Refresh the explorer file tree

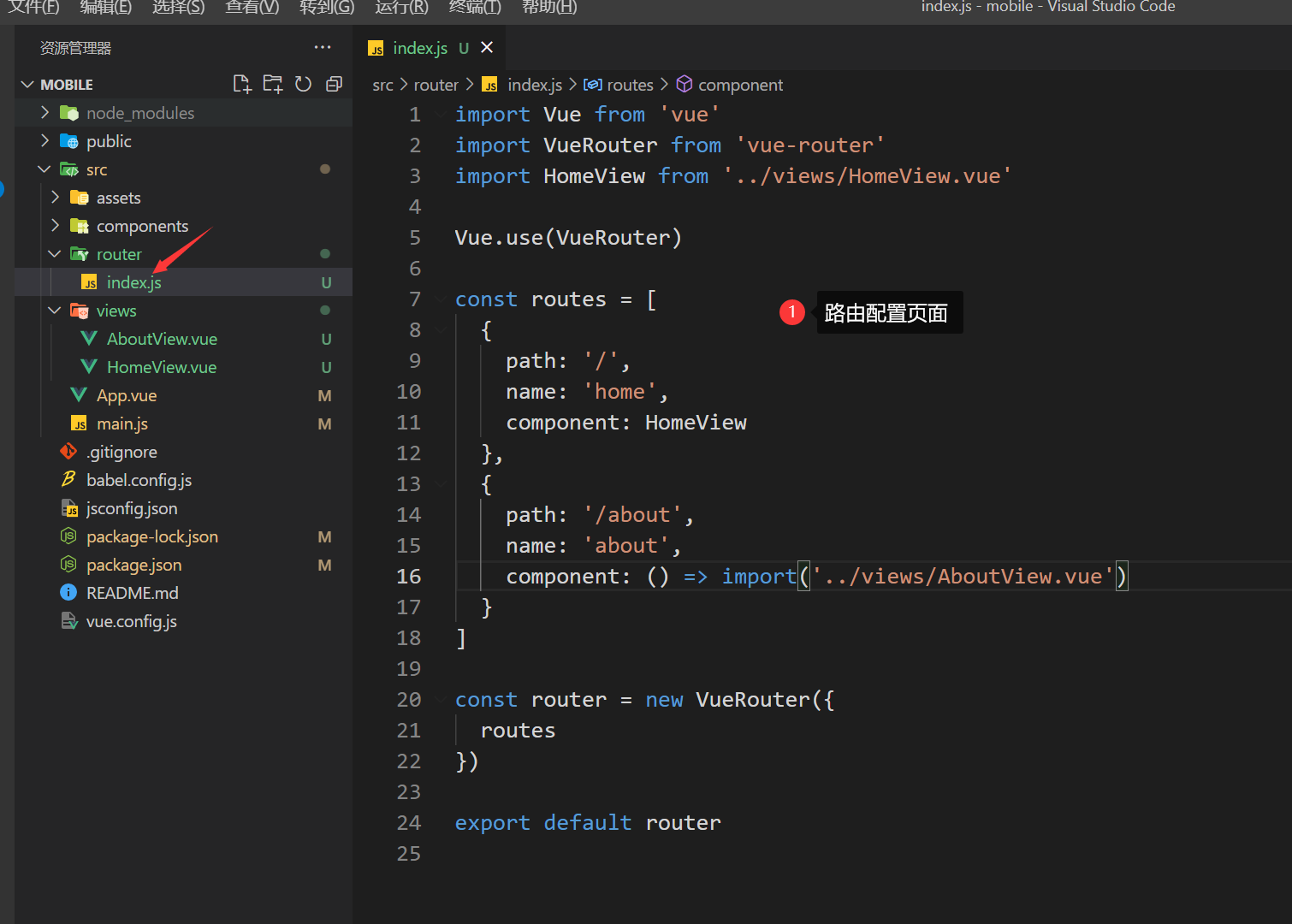pyautogui.click(x=303, y=84)
